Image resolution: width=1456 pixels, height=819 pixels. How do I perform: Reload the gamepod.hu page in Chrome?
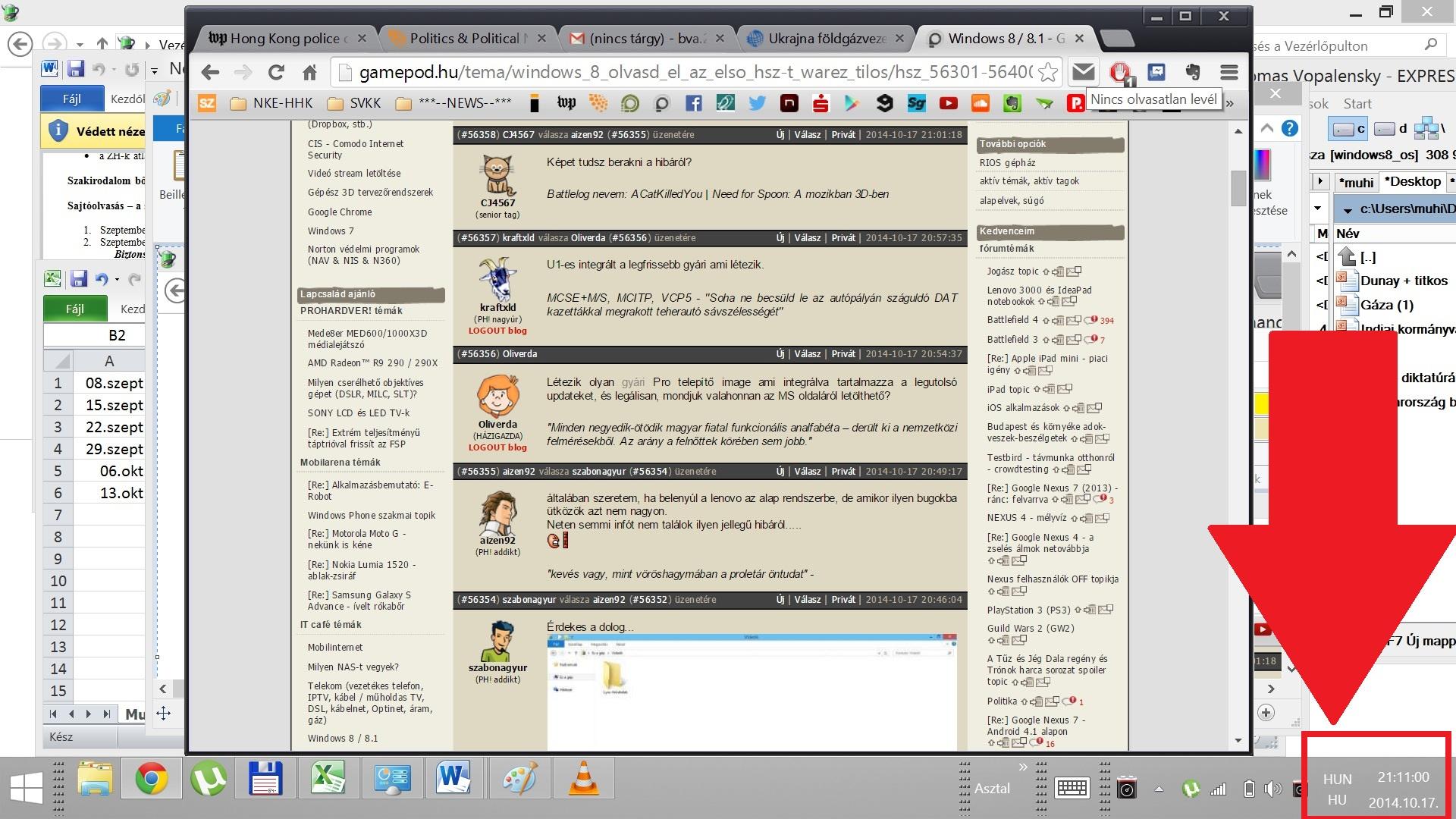[276, 72]
